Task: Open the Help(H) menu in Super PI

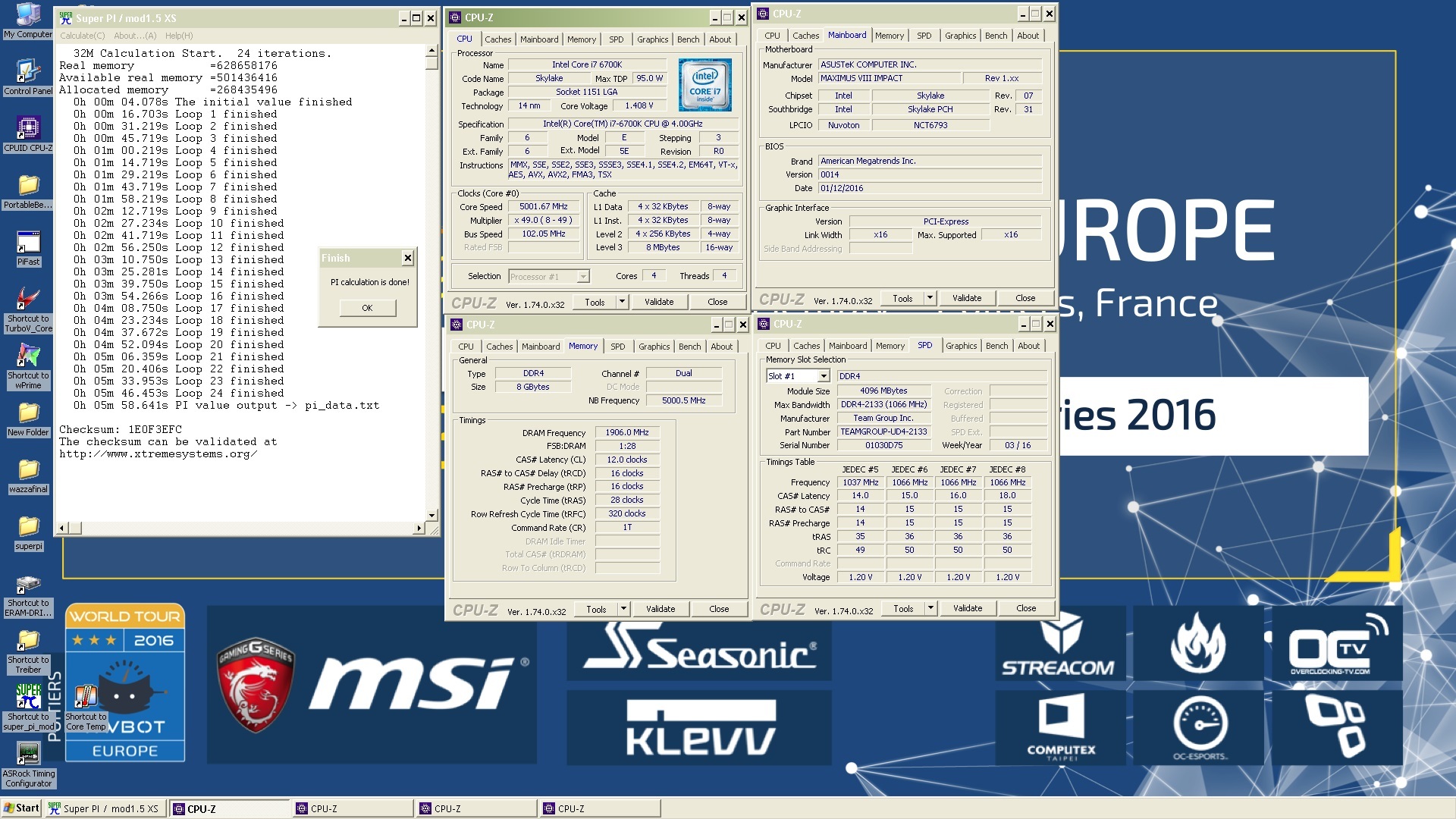Action: click(179, 36)
